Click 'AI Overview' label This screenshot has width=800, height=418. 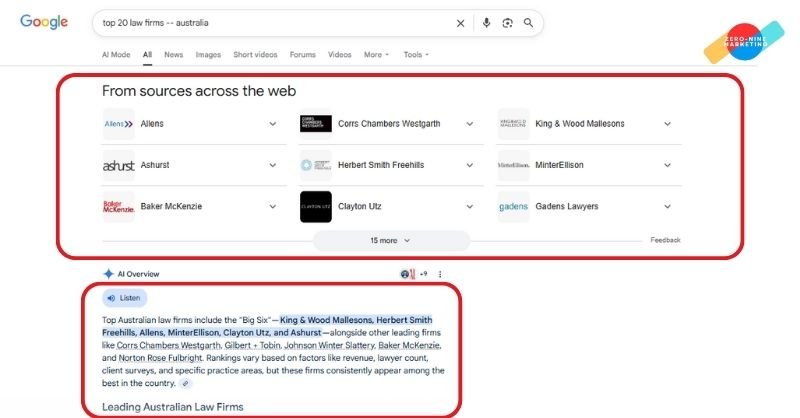click(x=138, y=274)
